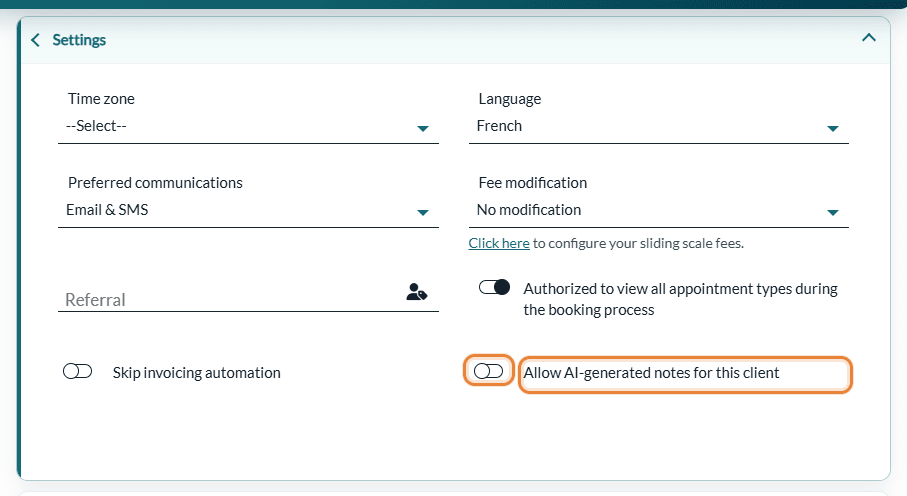Open the Fee modification dropdown
The width and height of the screenshot is (907, 496).
[658, 210]
